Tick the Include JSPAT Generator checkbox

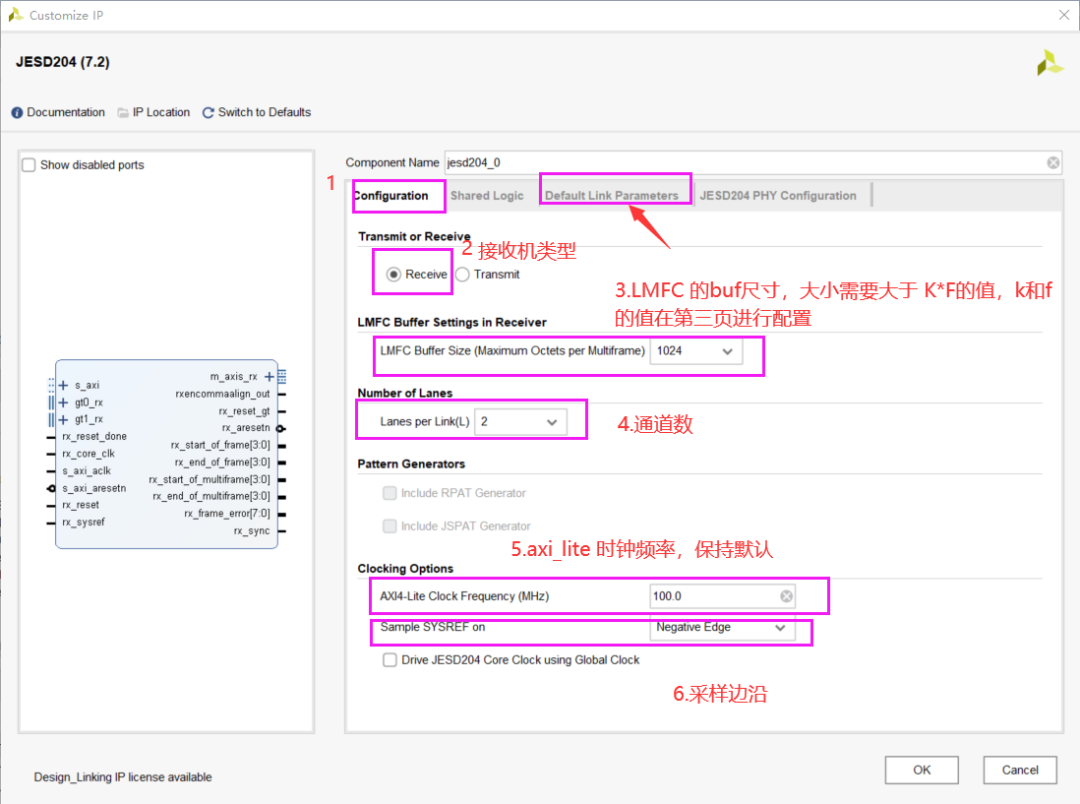tap(390, 526)
